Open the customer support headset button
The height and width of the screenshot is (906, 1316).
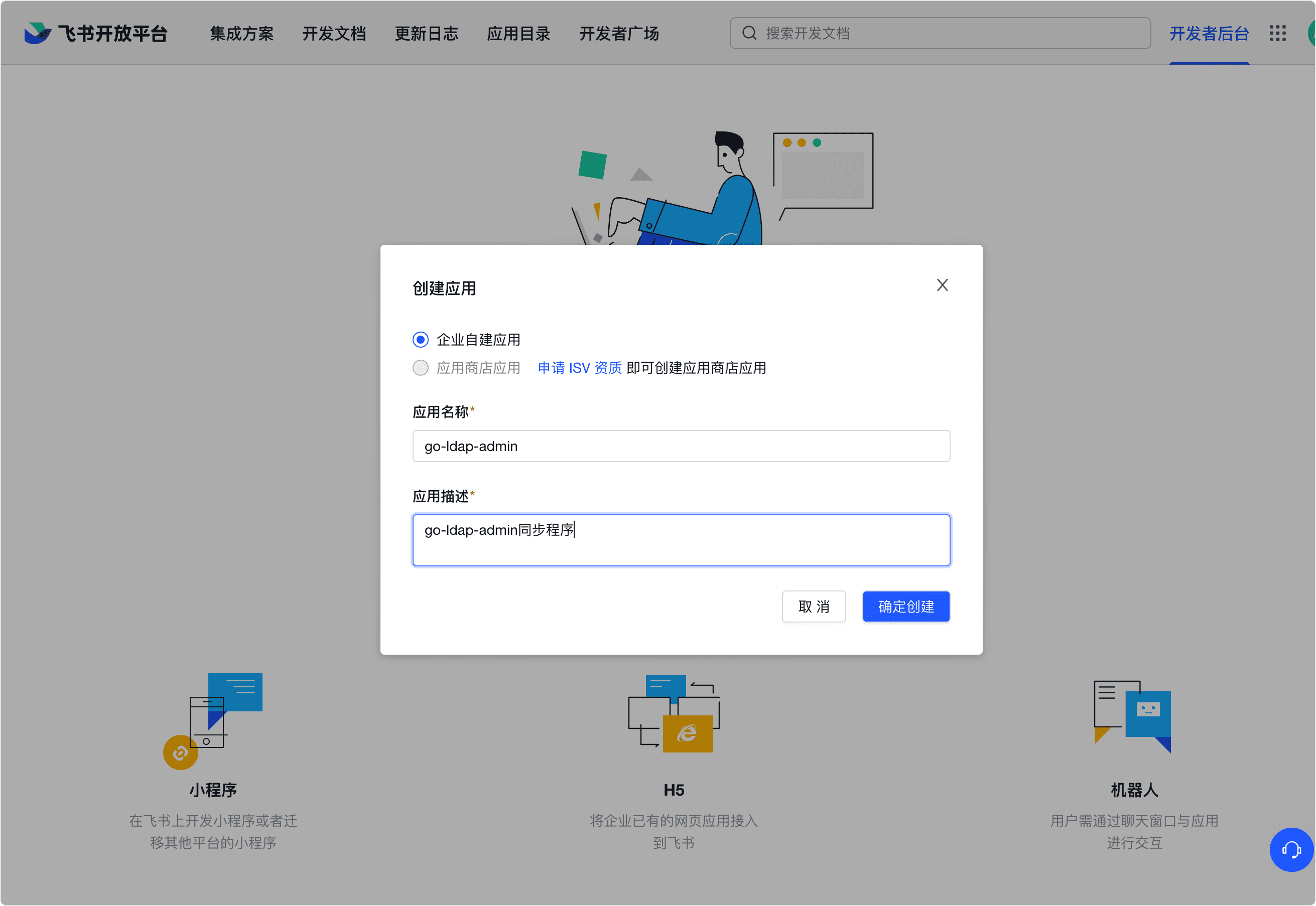(x=1291, y=850)
